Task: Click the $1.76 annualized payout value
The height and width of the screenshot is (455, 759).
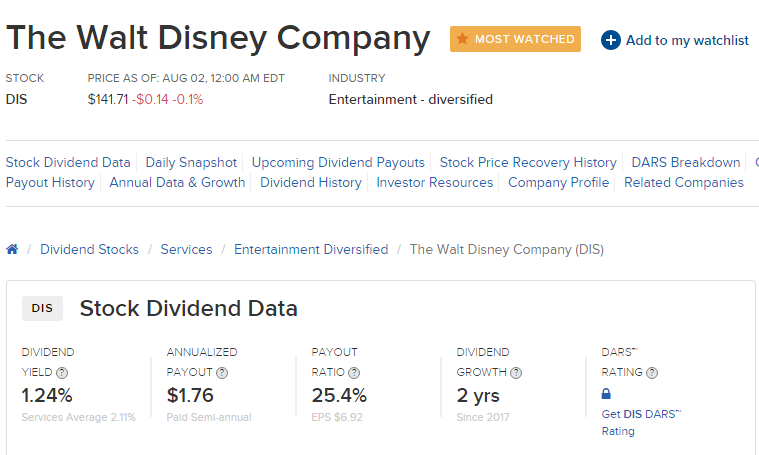Action: coord(190,395)
